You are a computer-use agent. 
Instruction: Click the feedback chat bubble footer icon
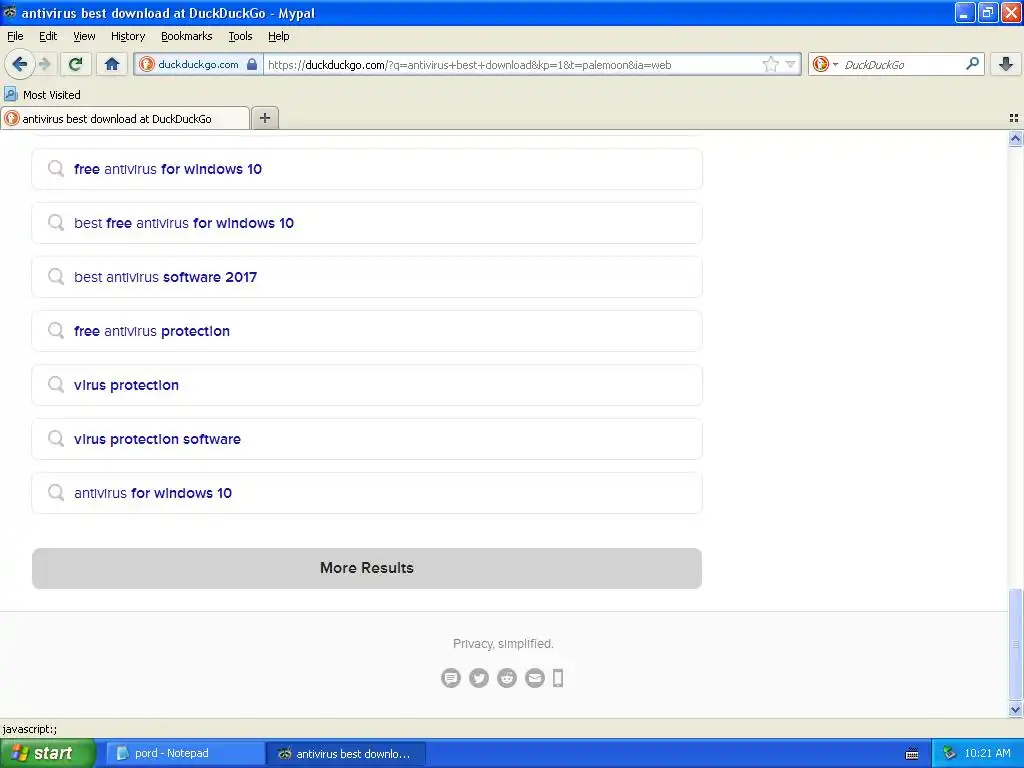click(451, 678)
